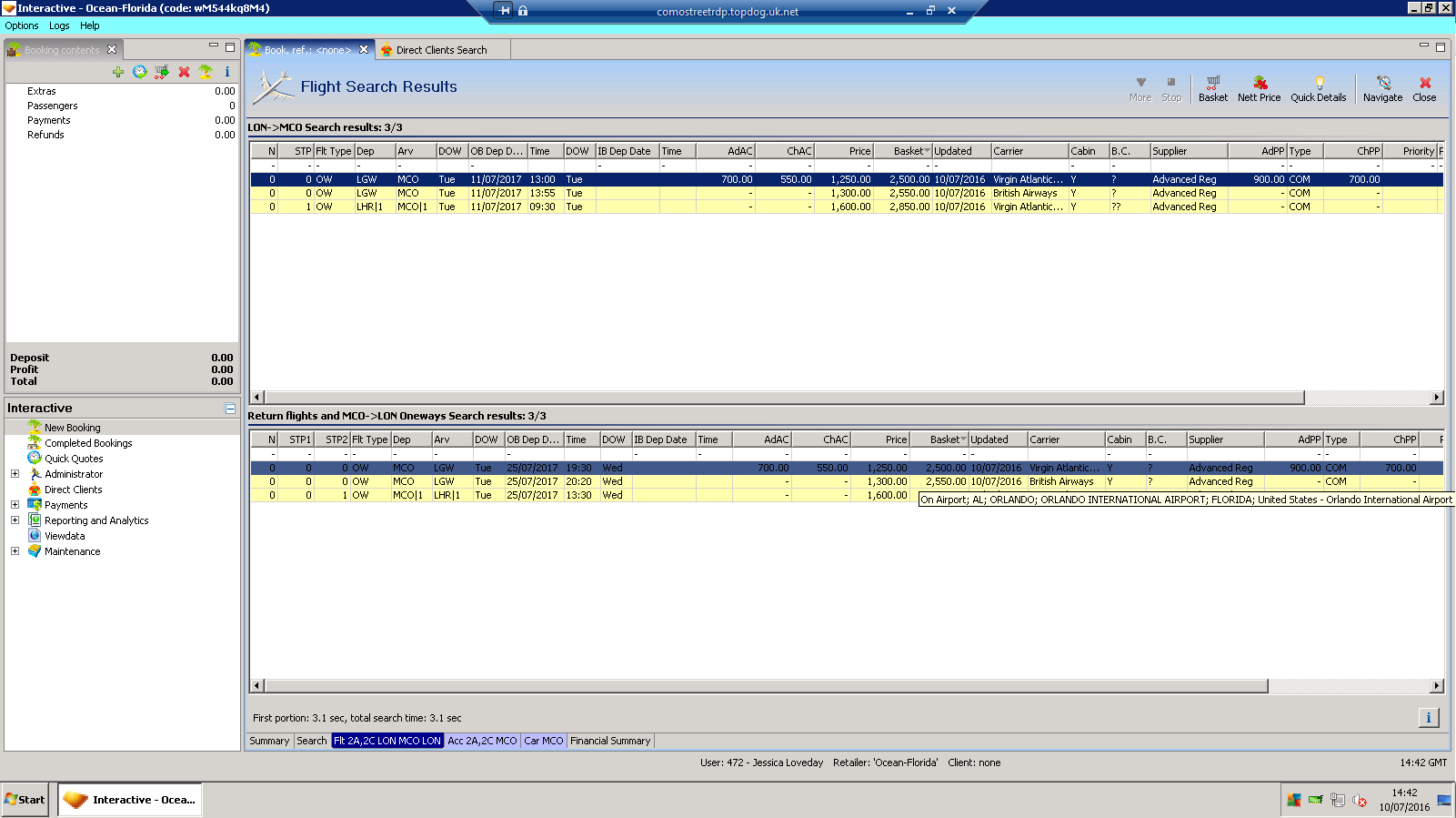Click the clock icon in Booking contents toolbar
This screenshot has width=1456, height=818.
point(139,72)
